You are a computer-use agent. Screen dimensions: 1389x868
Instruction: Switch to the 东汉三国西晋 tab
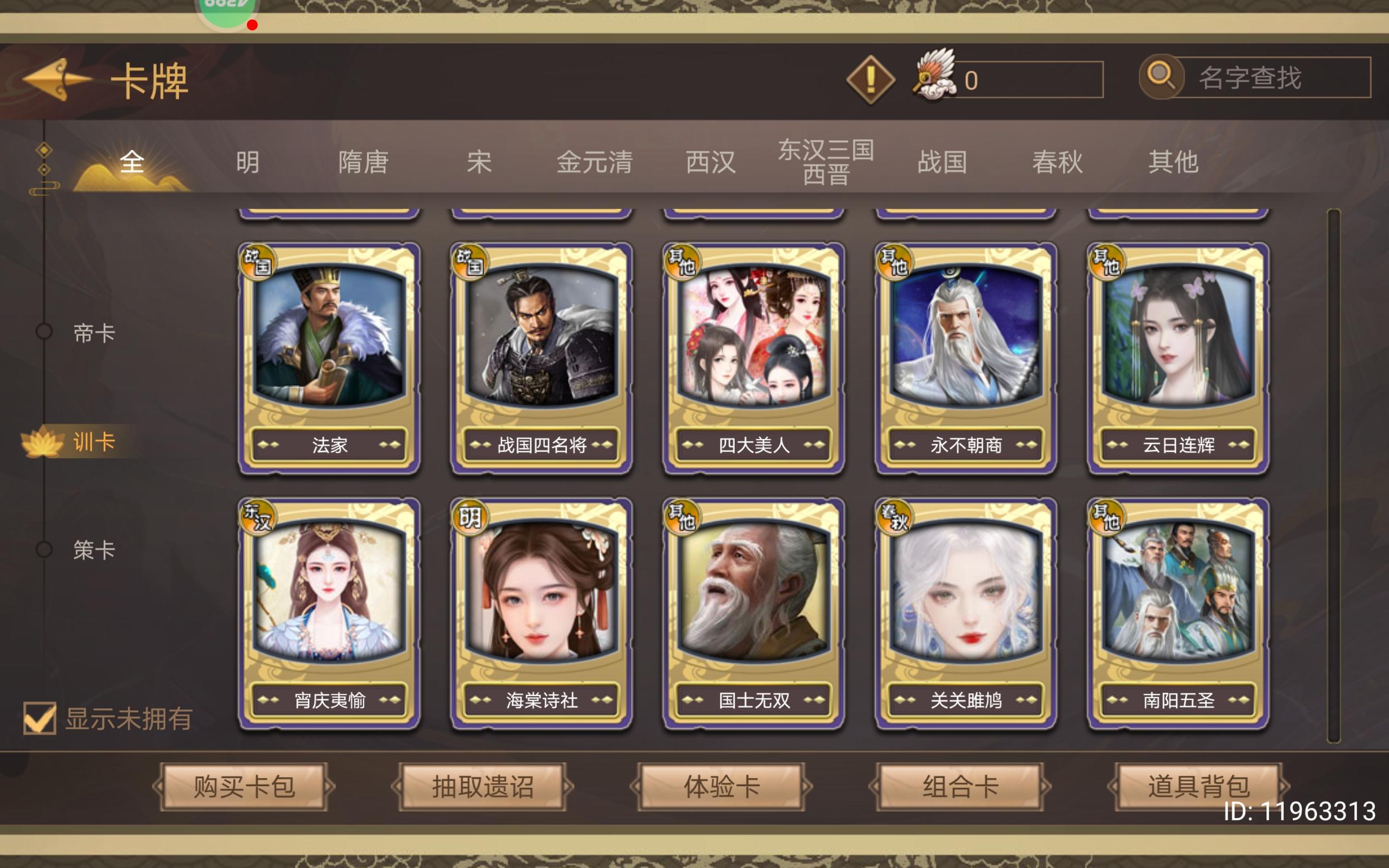[826, 162]
